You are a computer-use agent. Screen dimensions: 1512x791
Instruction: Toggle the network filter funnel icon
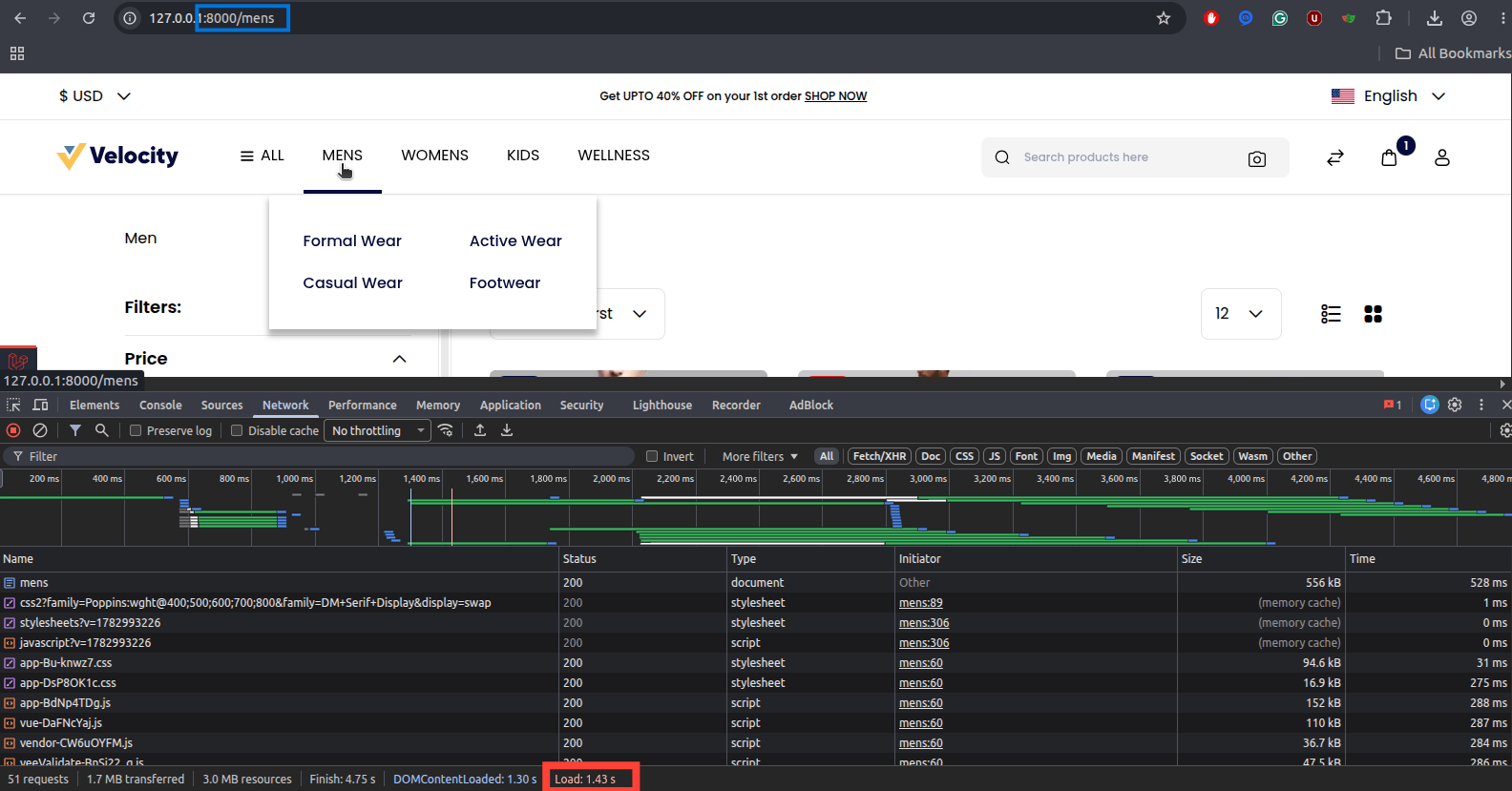(75, 430)
